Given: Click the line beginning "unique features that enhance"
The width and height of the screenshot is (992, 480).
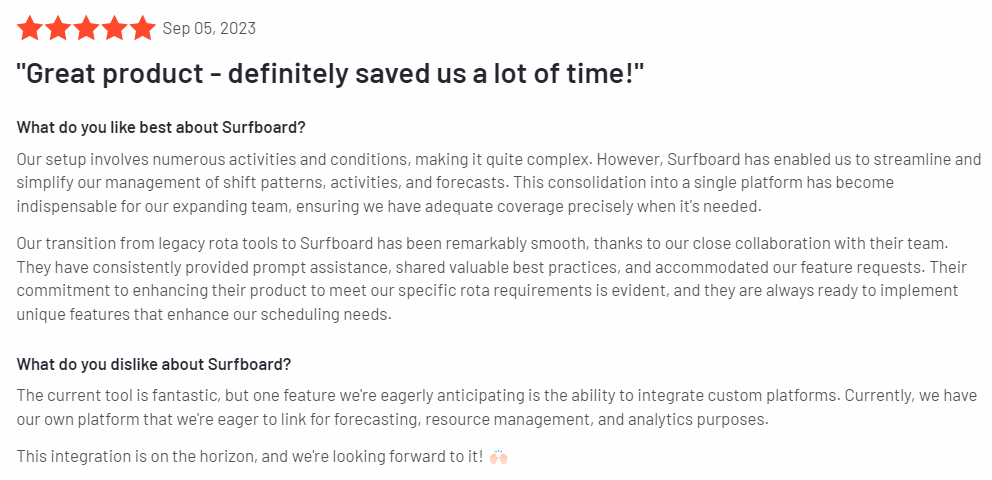Looking at the screenshot, I should click(204, 314).
